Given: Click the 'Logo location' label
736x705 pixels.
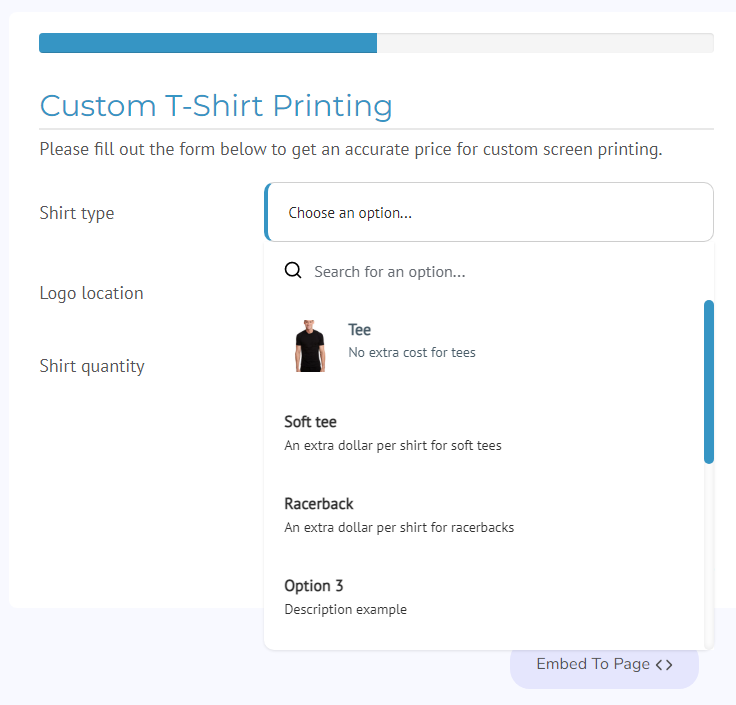Looking at the screenshot, I should coord(92,293).
